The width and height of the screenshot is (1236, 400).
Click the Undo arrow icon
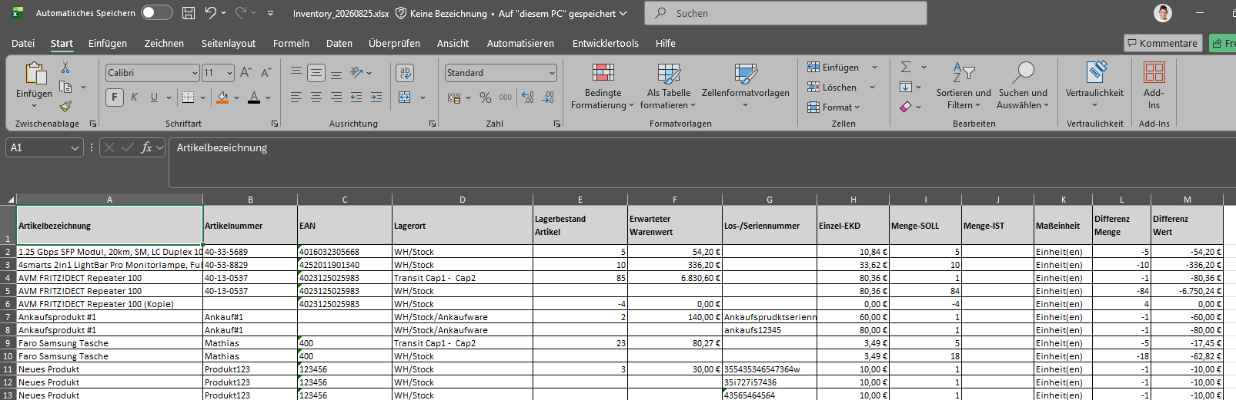click(211, 13)
